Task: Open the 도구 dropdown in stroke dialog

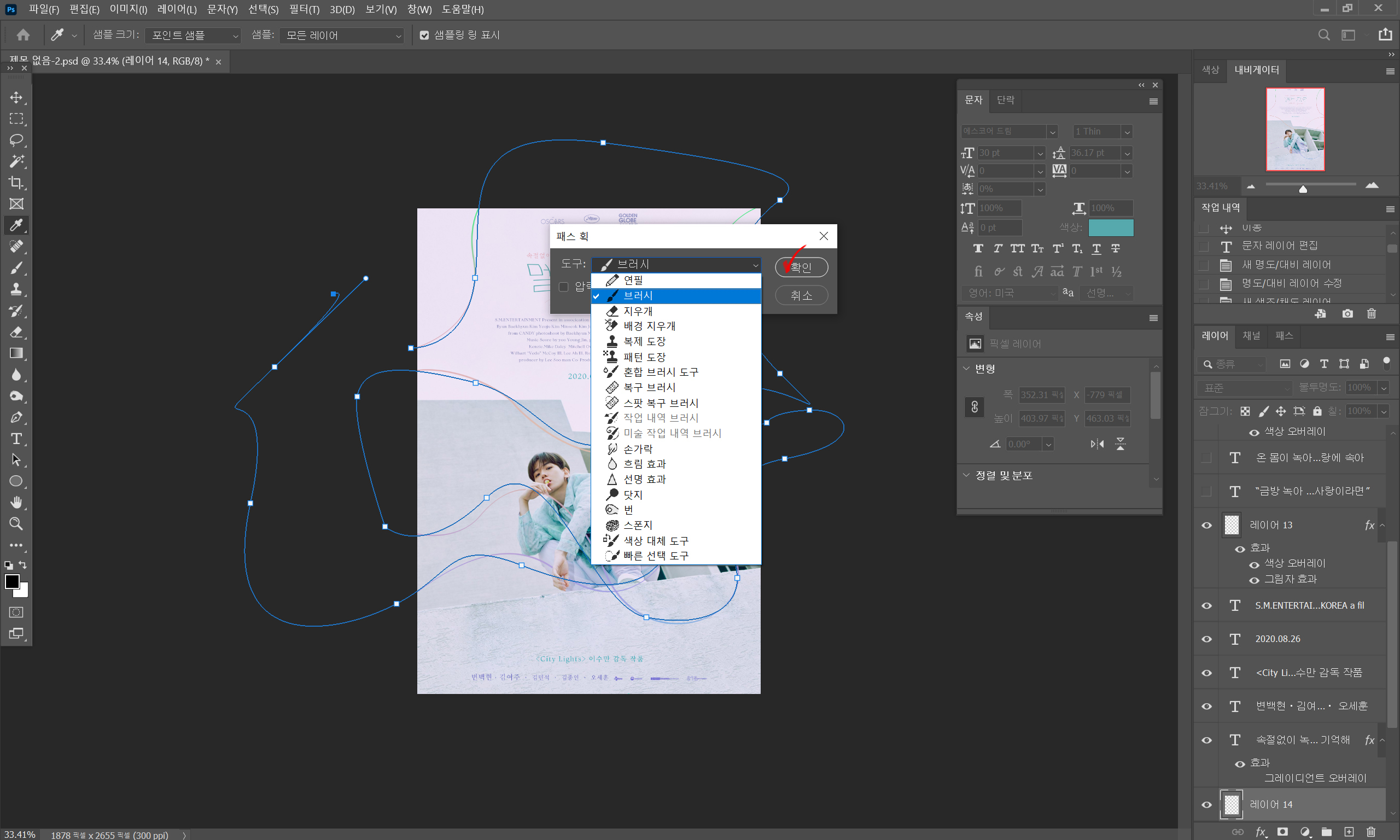Action: pyautogui.click(x=676, y=264)
